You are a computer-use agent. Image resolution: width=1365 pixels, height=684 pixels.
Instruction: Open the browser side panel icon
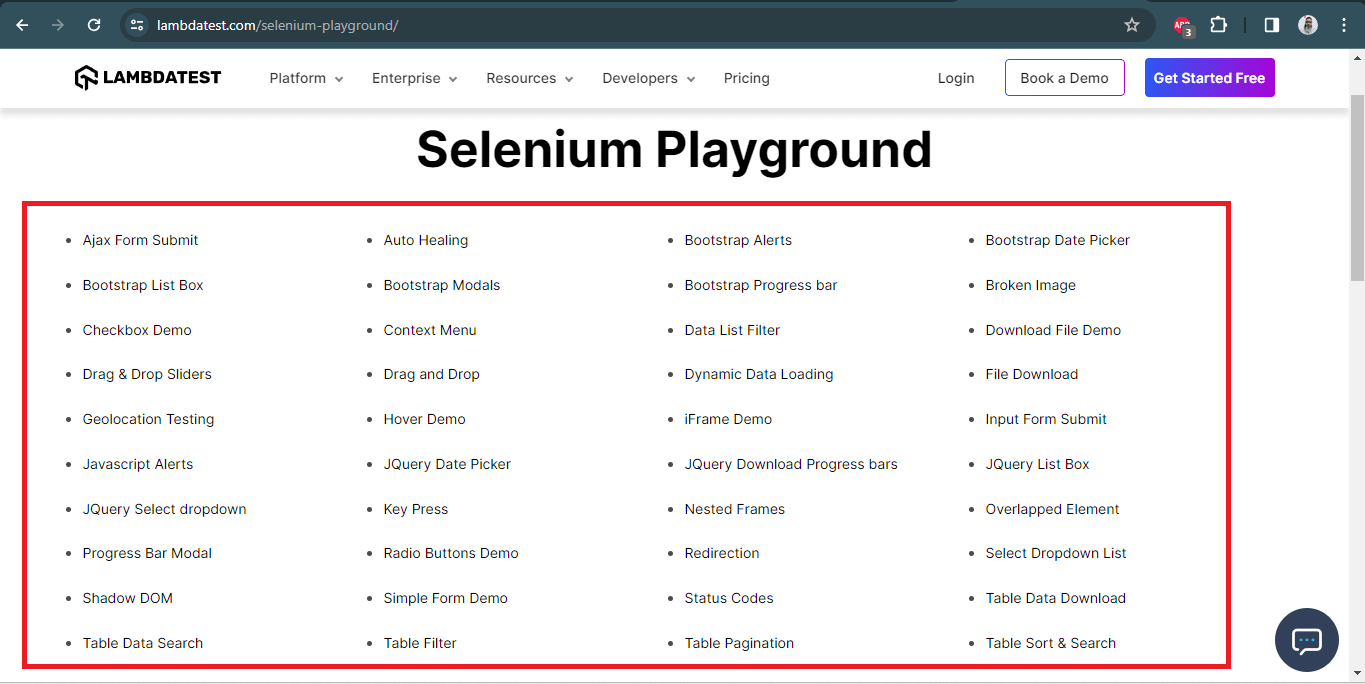pyautogui.click(x=1270, y=25)
